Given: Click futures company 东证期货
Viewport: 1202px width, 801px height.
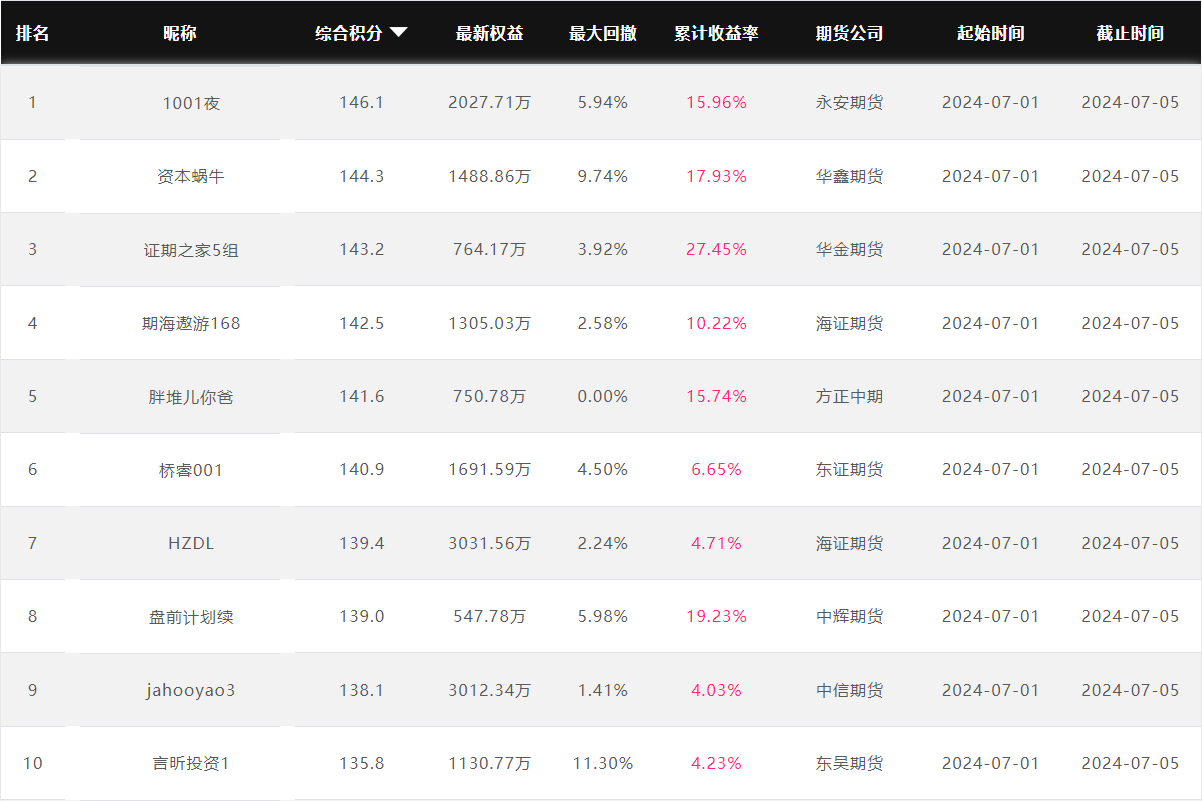Looking at the screenshot, I should (850, 469).
